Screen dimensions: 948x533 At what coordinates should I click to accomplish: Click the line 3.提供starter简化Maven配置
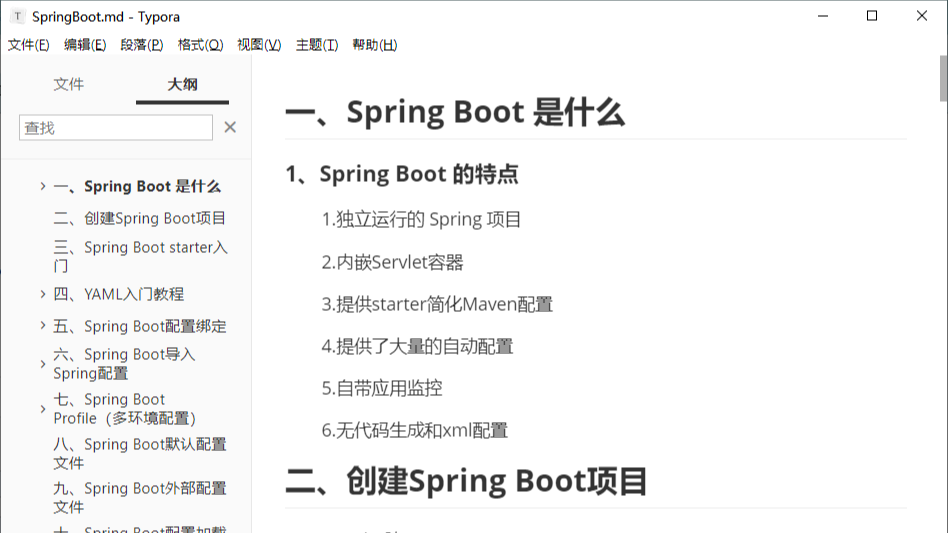437,304
